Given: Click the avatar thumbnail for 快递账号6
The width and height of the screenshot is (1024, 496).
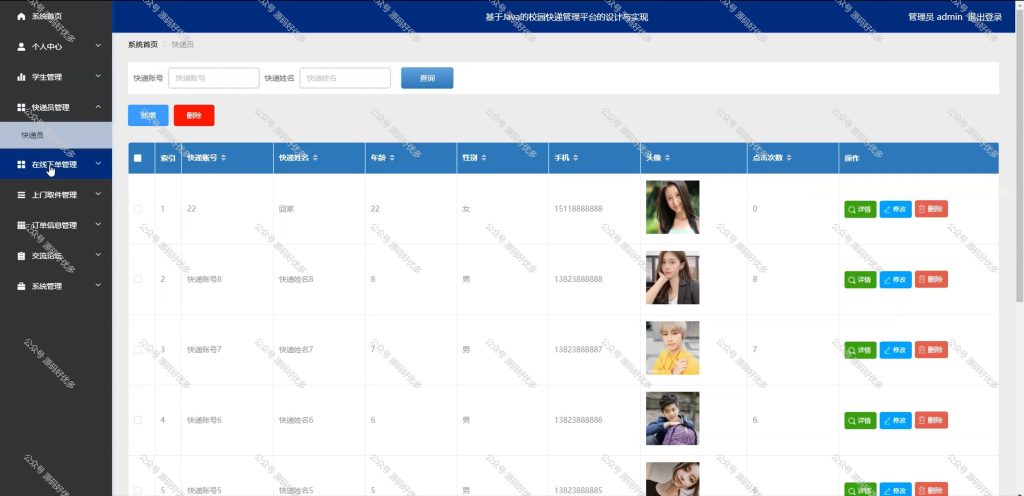Looking at the screenshot, I should (x=673, y=418).
